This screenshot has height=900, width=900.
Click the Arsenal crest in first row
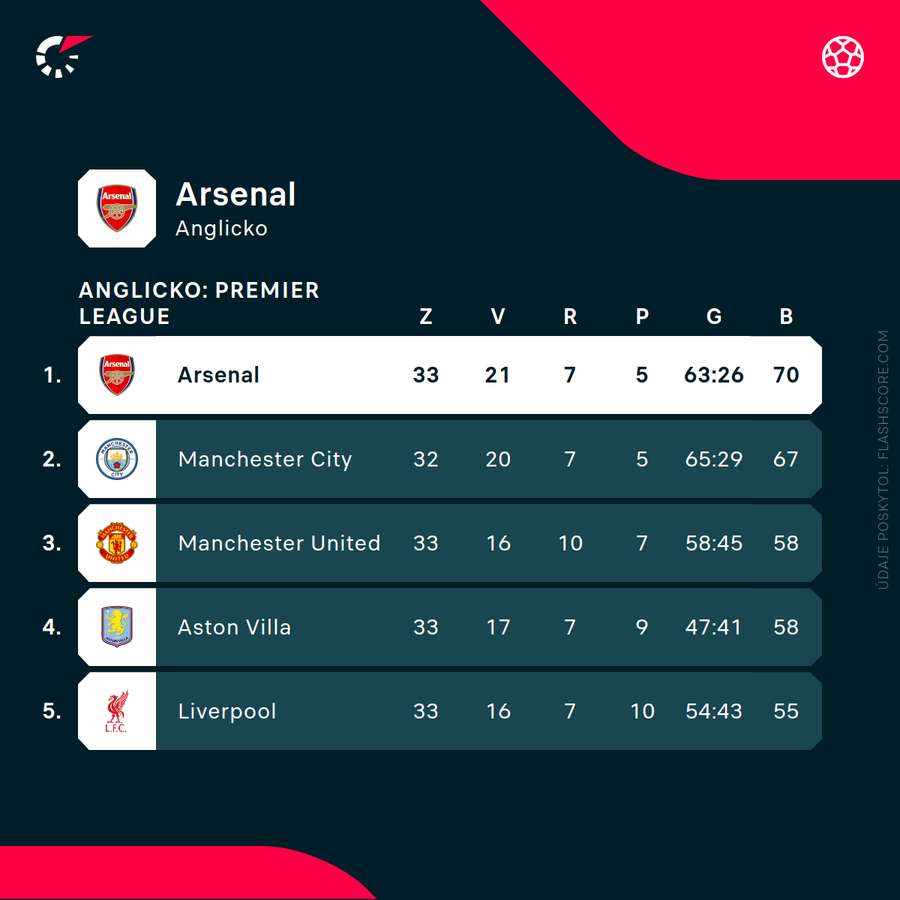click(x=117, y=375)
